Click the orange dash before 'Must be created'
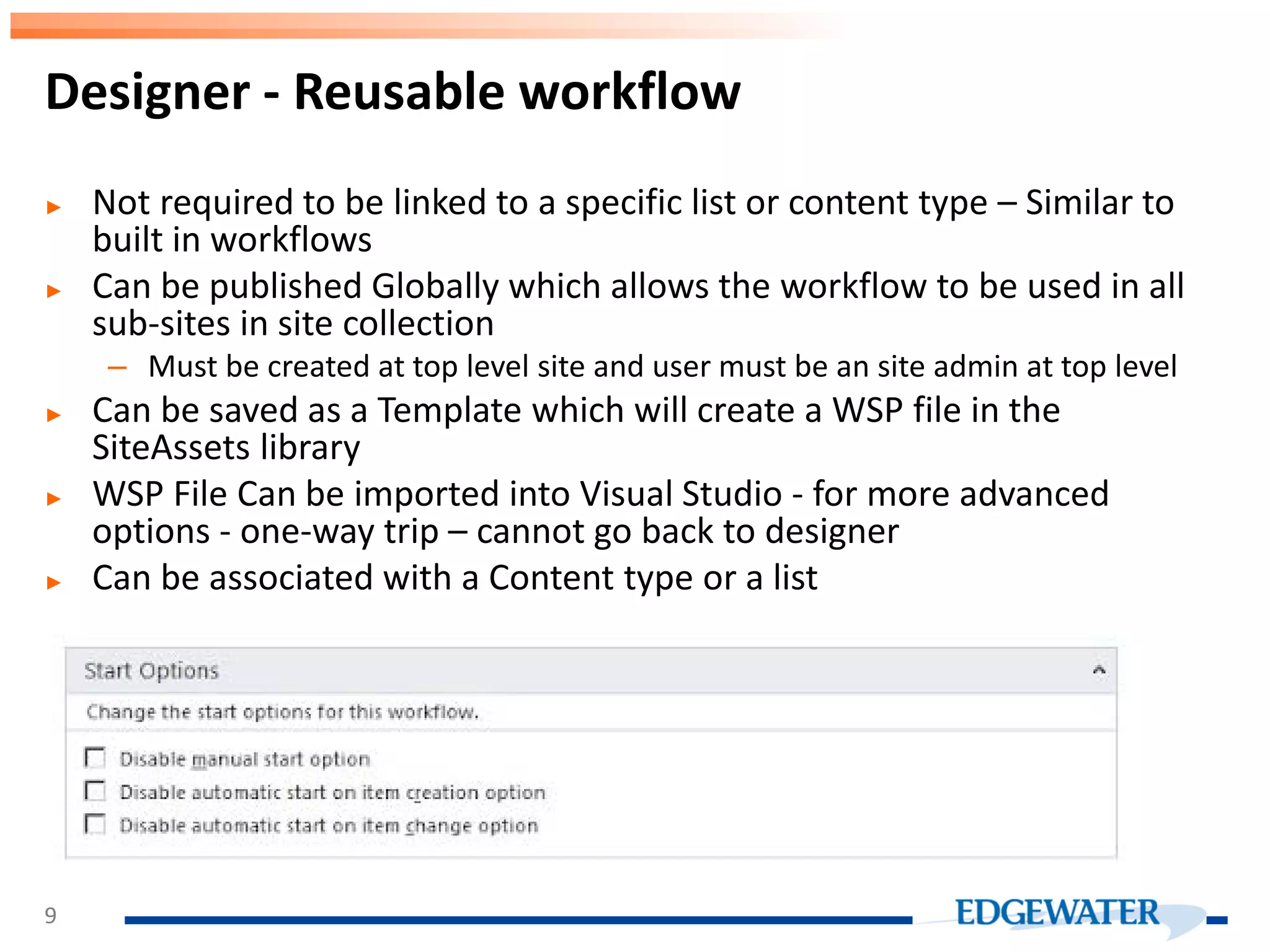The width and height of the screenshot is (1270, 952). point(117,368)
